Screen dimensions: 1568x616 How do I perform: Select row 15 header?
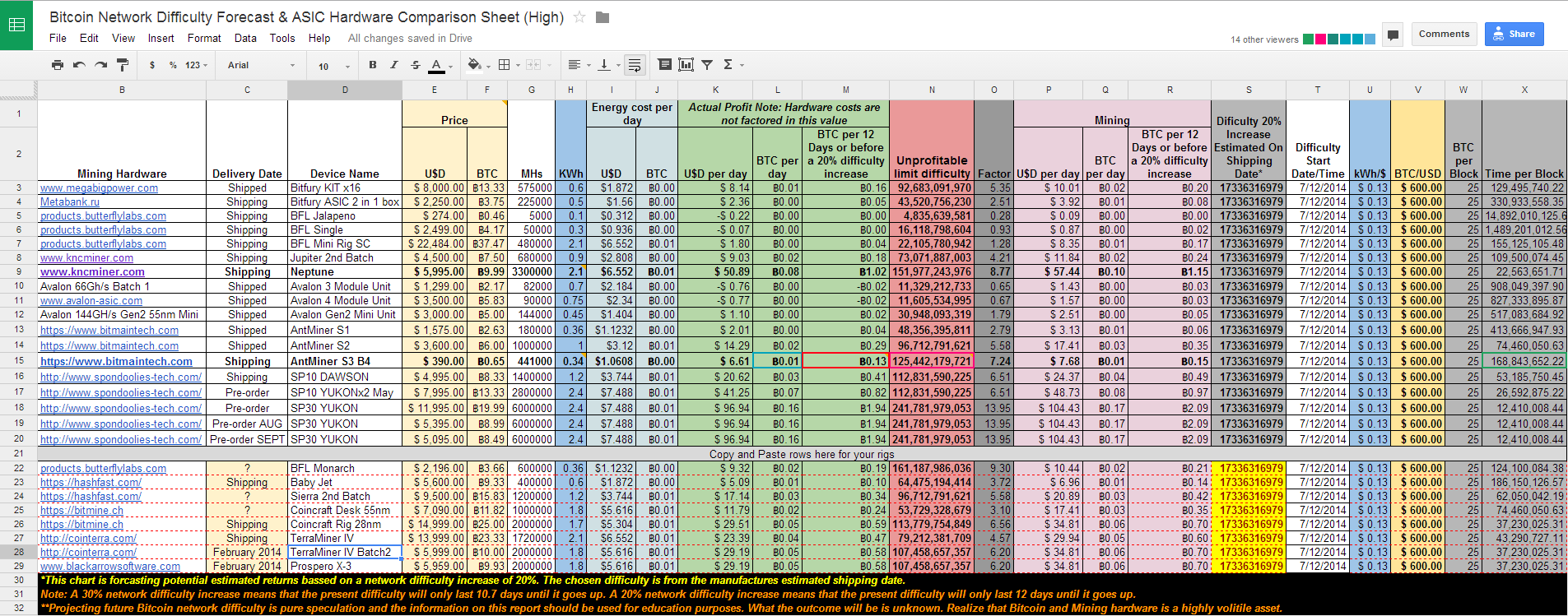18,361
